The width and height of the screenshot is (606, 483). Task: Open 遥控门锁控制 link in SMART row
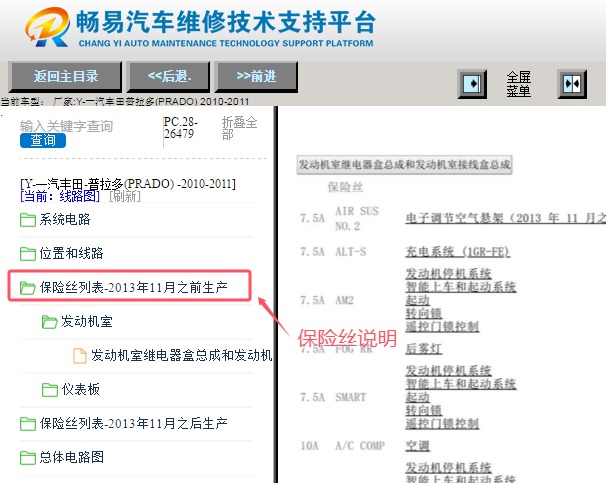tap(442, 423)
